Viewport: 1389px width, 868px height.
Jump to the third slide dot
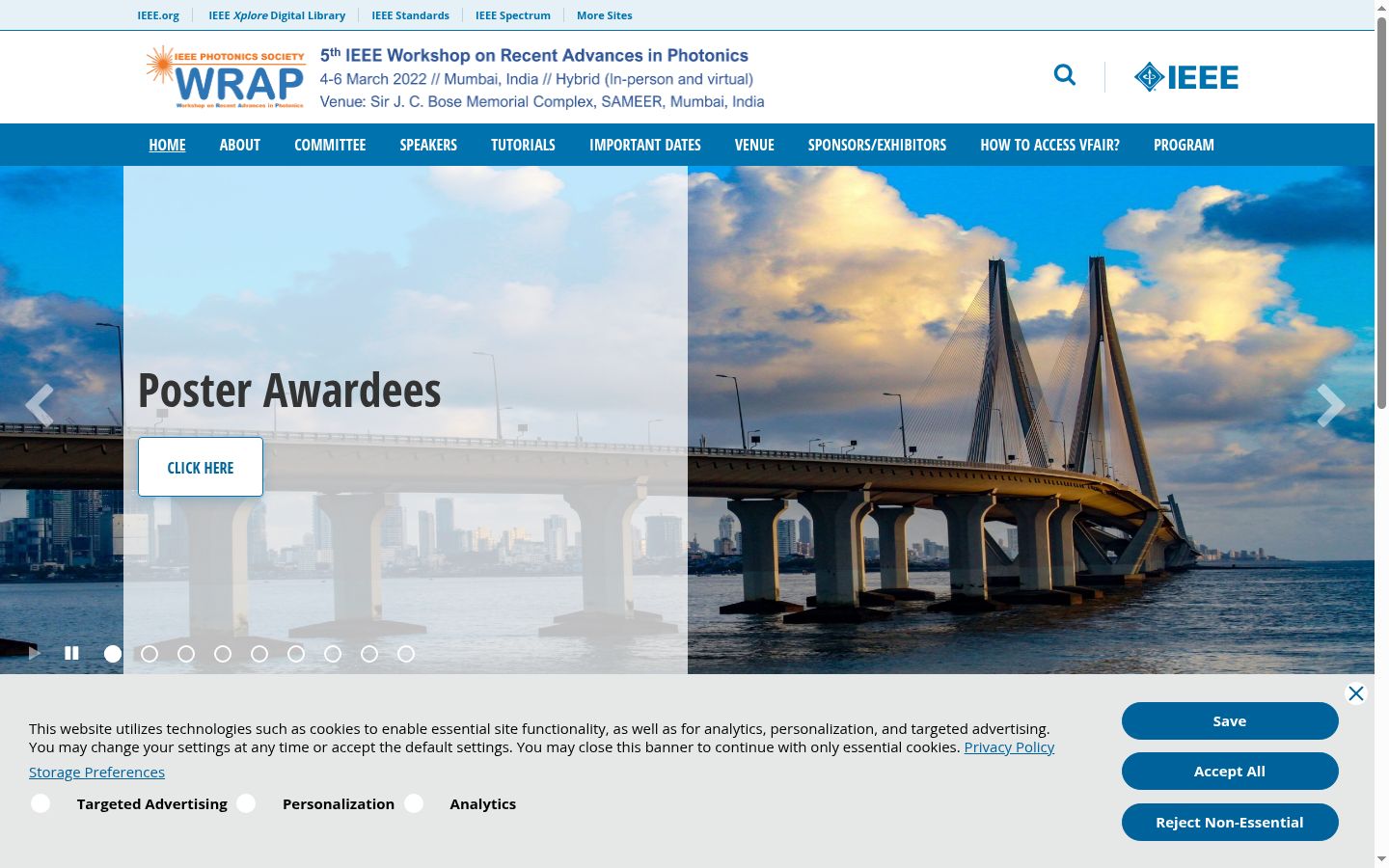click(186, 654)
